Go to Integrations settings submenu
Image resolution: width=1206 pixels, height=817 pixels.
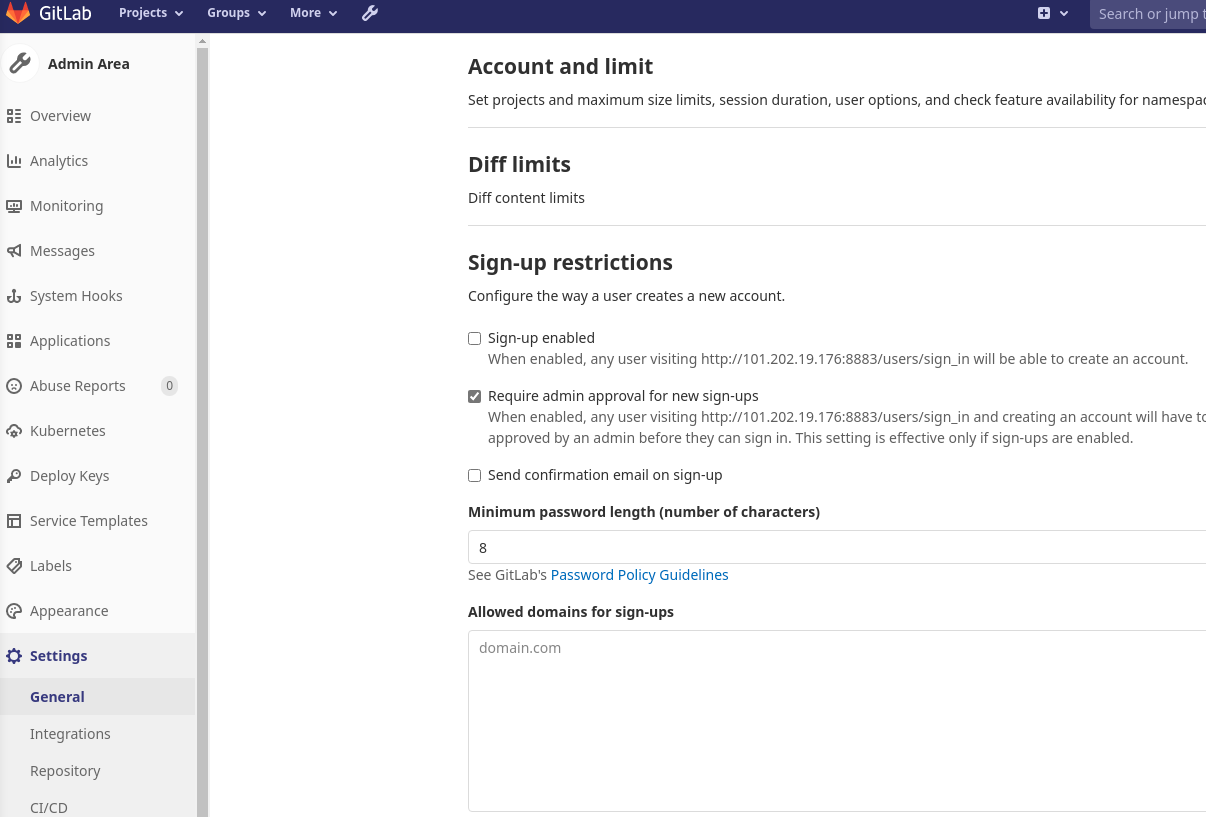70,734
